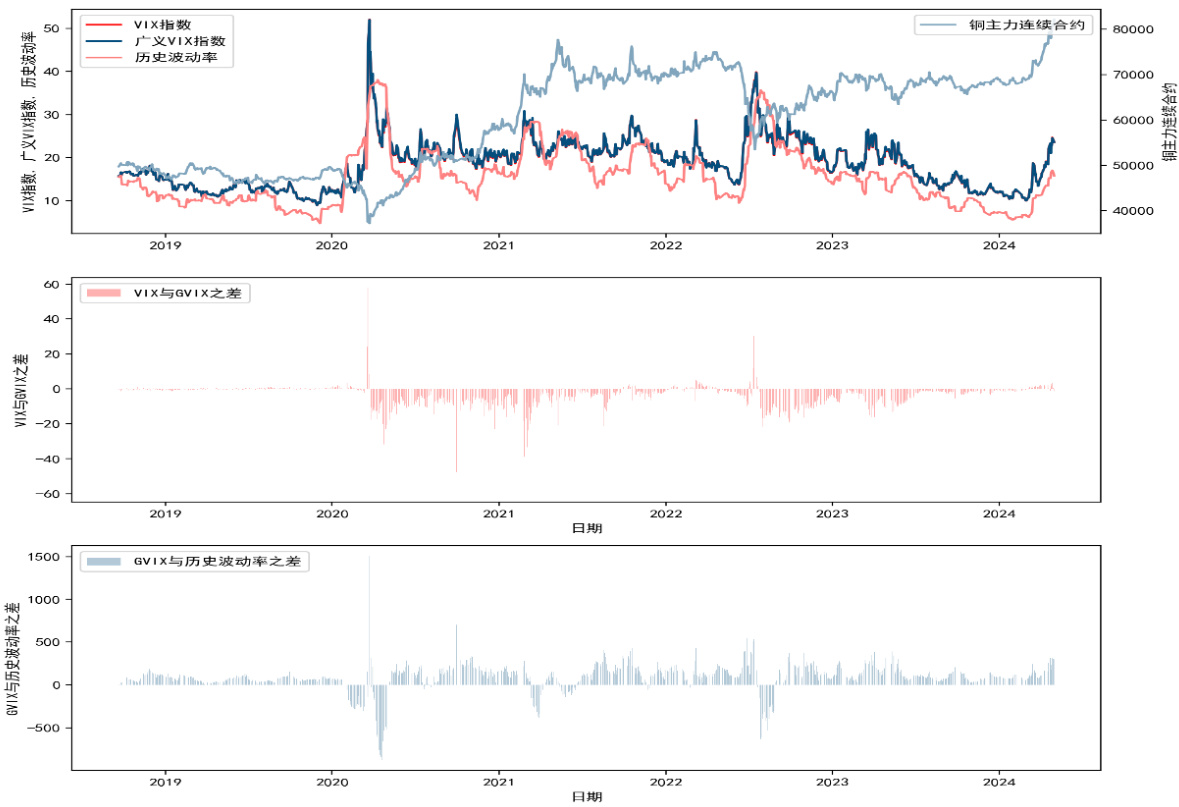Click the 日期 label under the middle chart
The image size is (1179, 807).
point(586,528)
